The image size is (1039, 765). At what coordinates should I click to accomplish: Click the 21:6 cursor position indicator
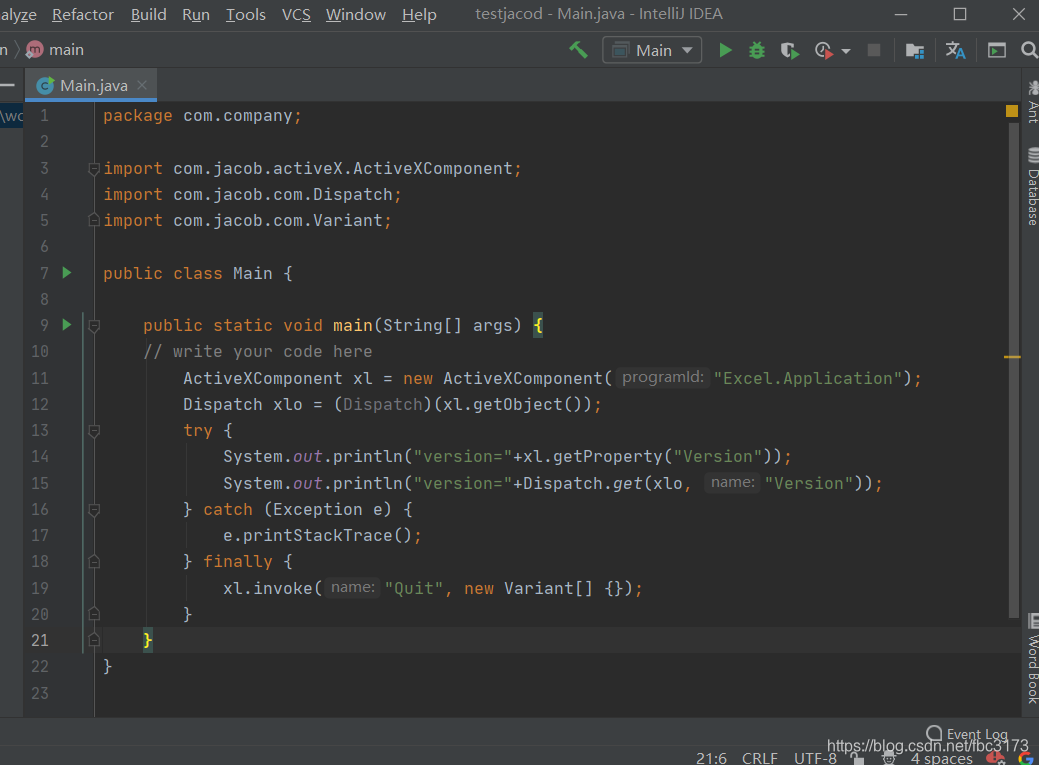pyautogui.click(x=711, y=758)
